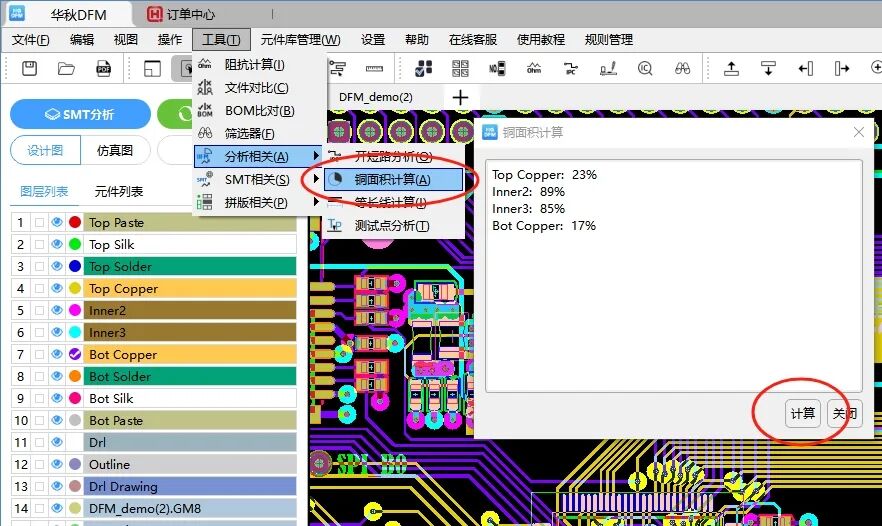
Task: Toggle visibility eye of Top Paste layer
Action: [57, 222]
